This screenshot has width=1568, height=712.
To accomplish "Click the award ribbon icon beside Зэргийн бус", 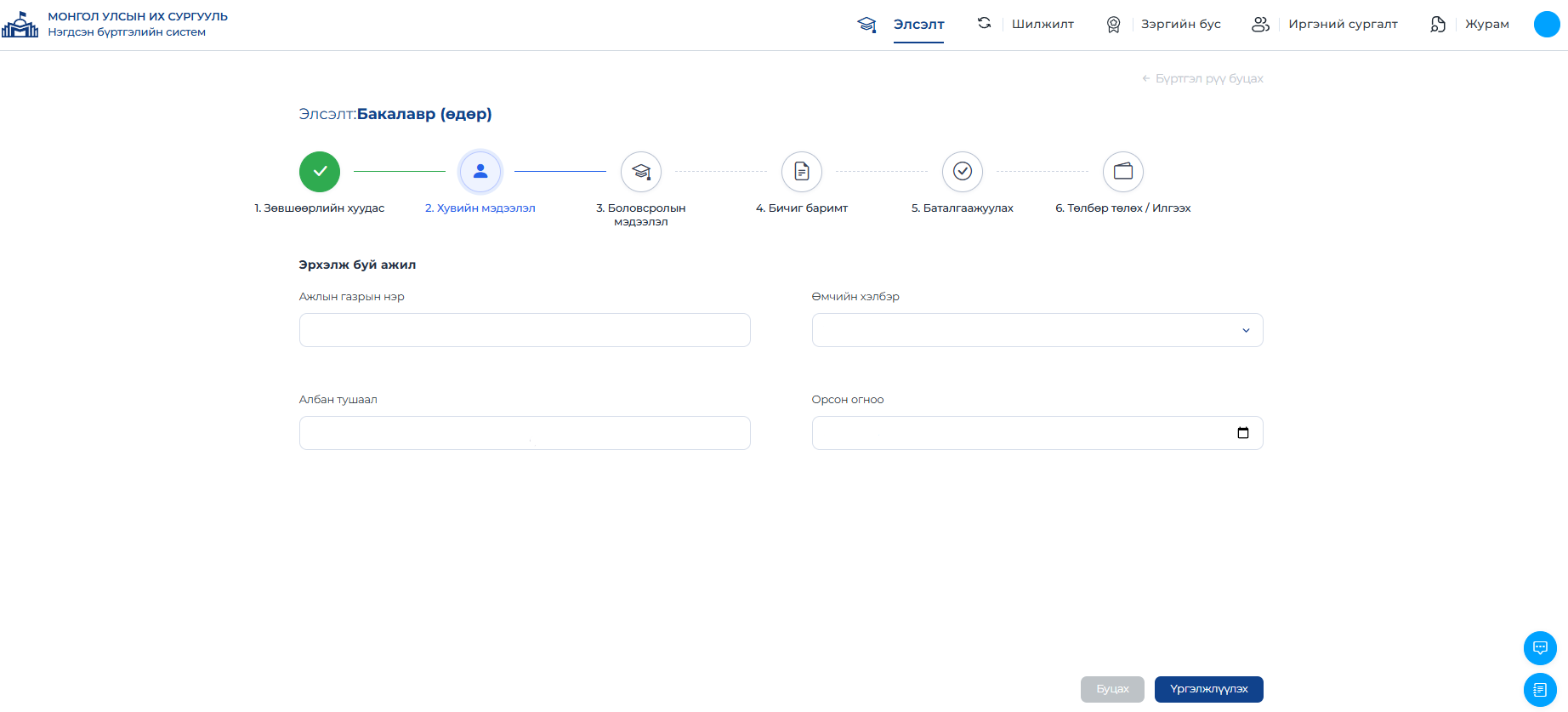I will [x=1113, y=25].
